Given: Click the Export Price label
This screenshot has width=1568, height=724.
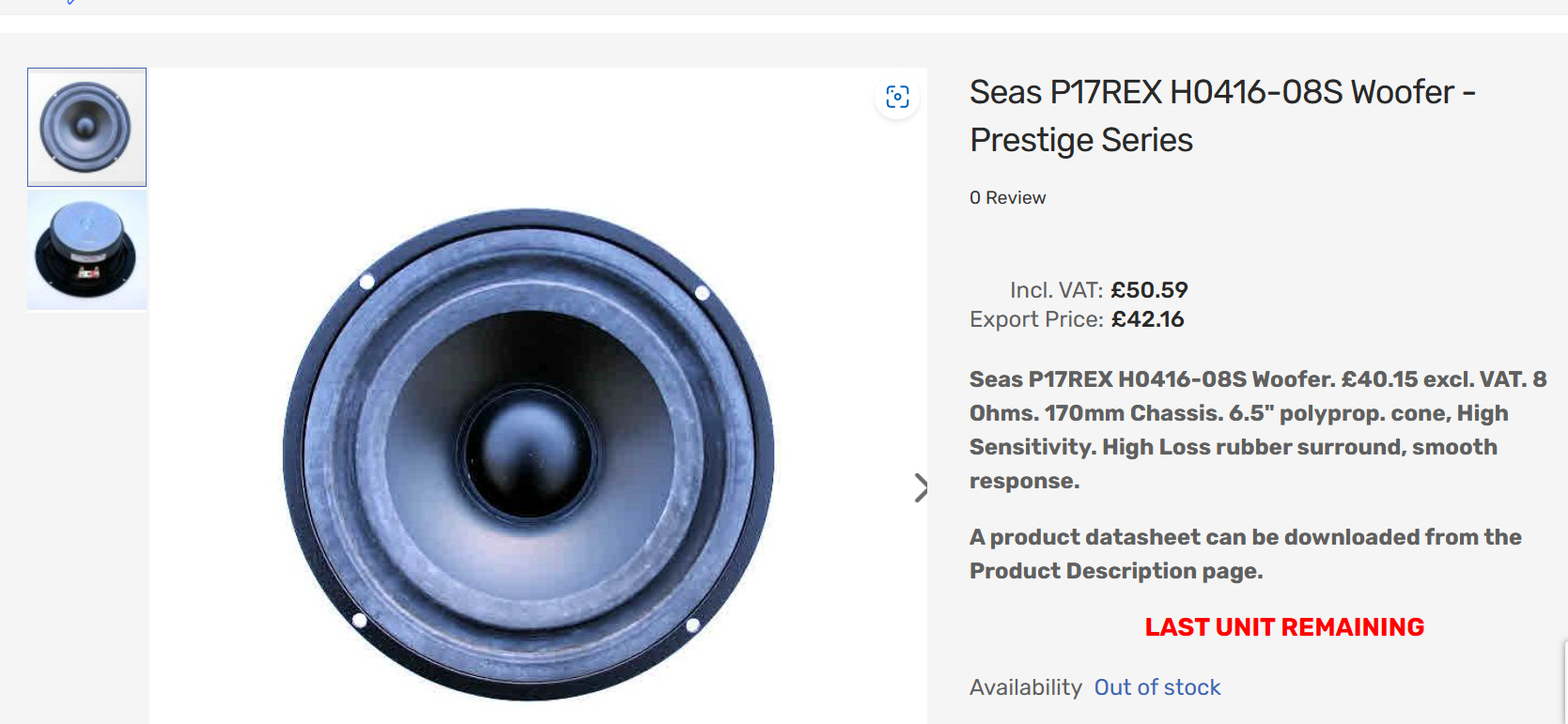Looking at the screenshot, I should pyautogui.click(x=1036, y=319).
